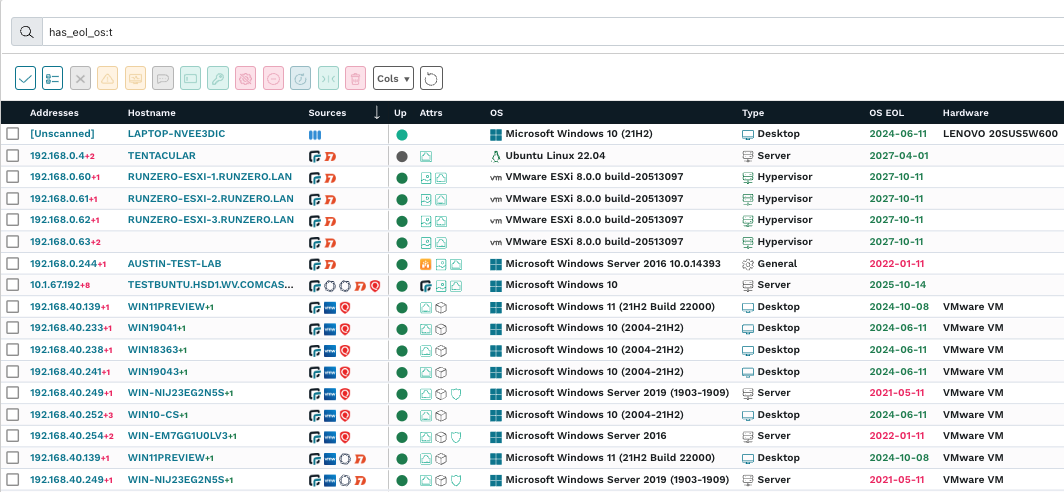Click the circular refresh button after Cols
This screenshot has width=1064, height=492.
tap(431, 78)
